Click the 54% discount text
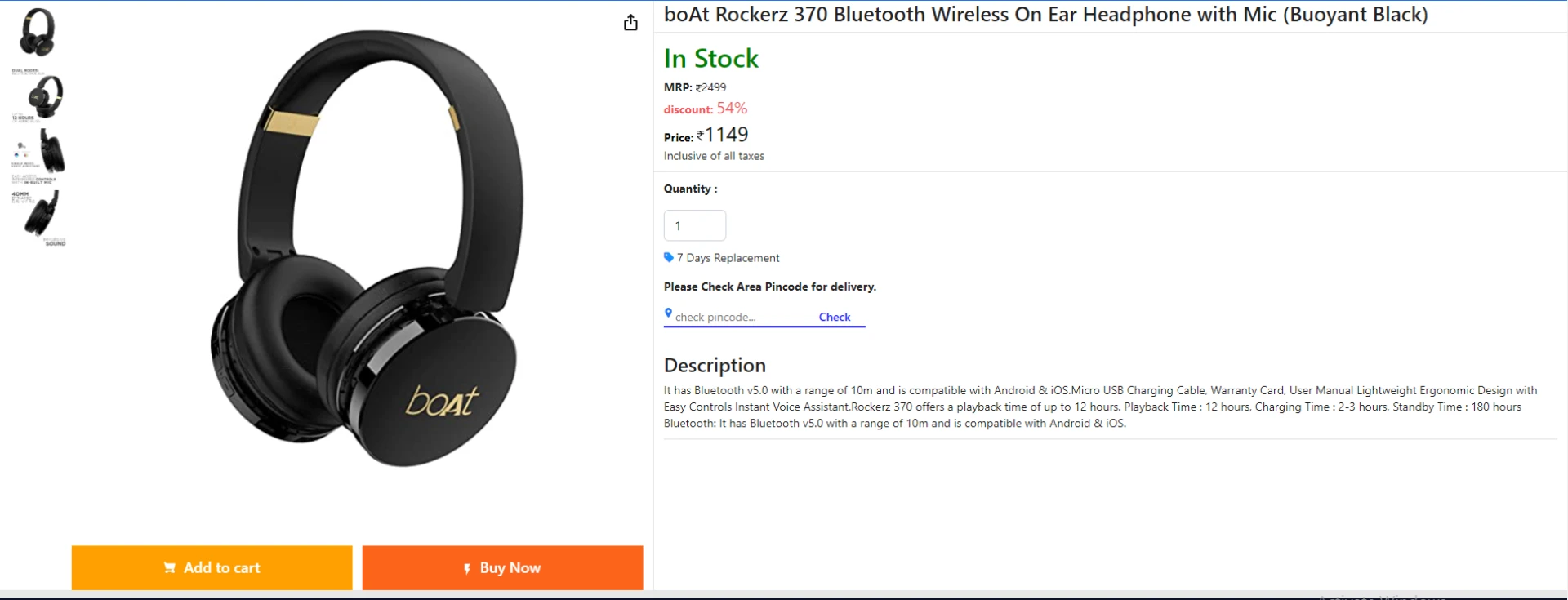This screenshot has width=1568, height=600. (732, 109)
